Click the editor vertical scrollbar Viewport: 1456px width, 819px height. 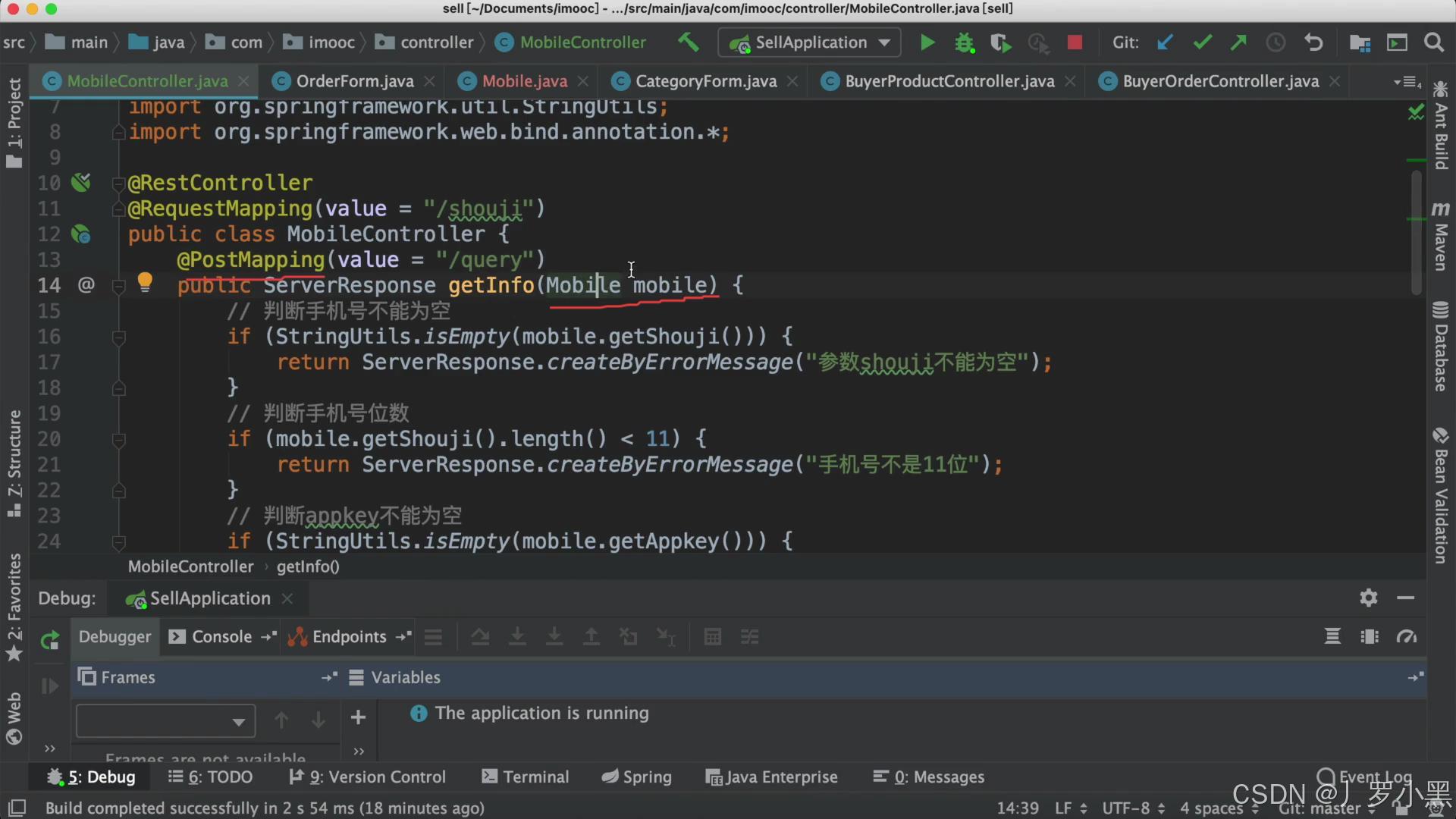point(1416,232)
